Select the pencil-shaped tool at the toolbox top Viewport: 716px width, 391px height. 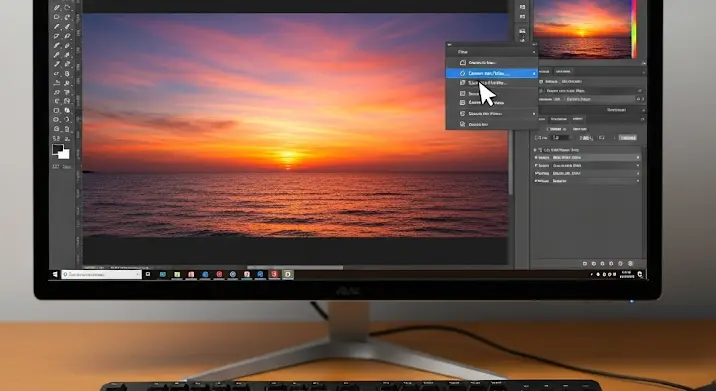57,7
